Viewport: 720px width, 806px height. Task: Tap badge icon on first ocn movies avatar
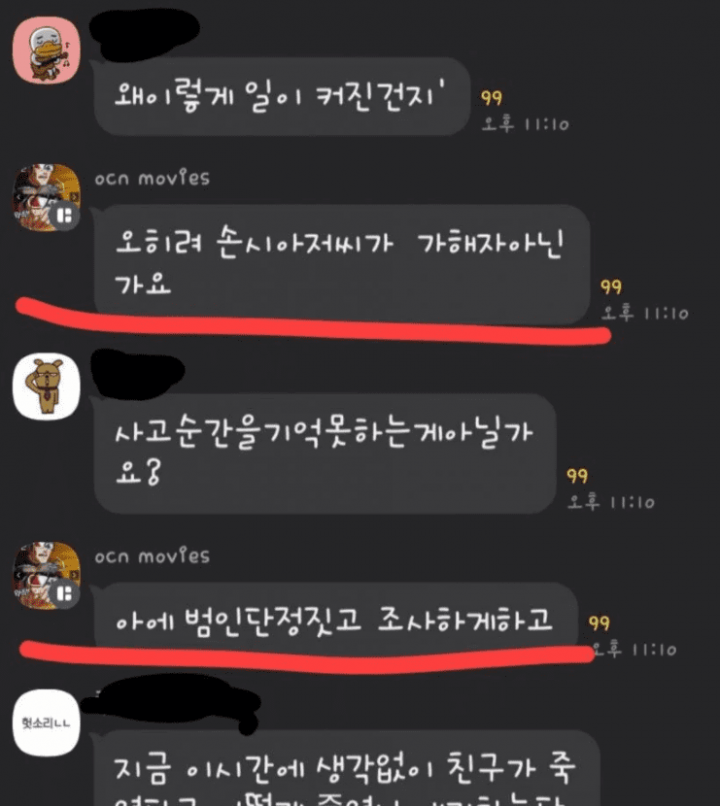[65, 216]
